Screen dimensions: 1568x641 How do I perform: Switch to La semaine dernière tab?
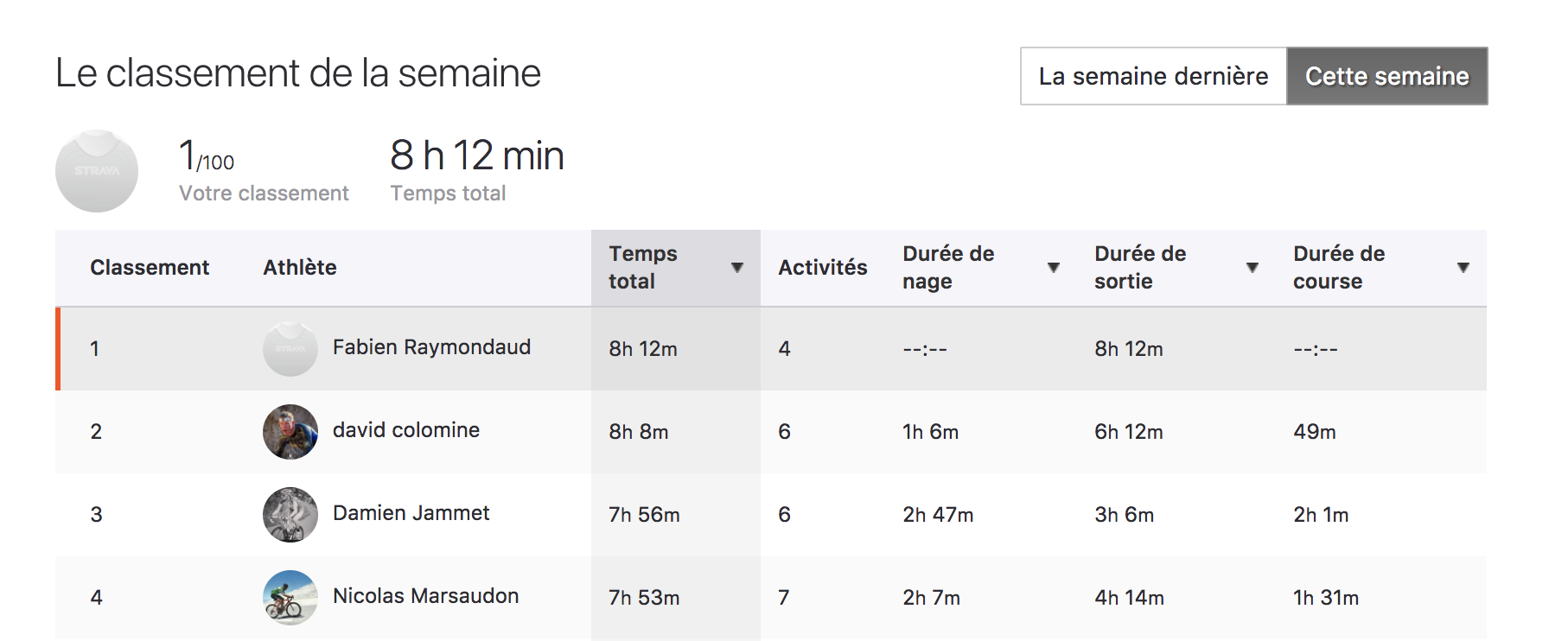(x=1154, y=76)
